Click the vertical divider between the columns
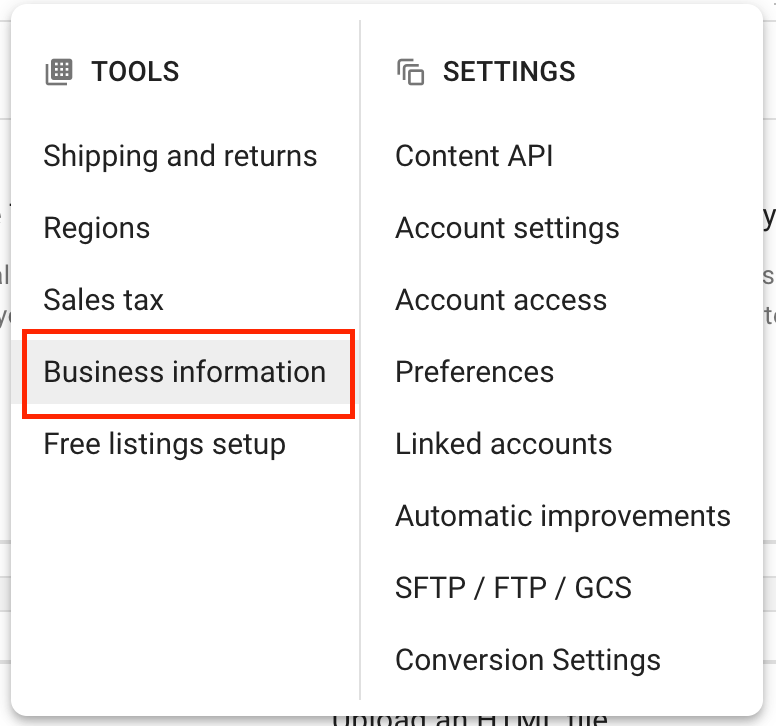This screenshot has width=776, height=726. point(360,360)
